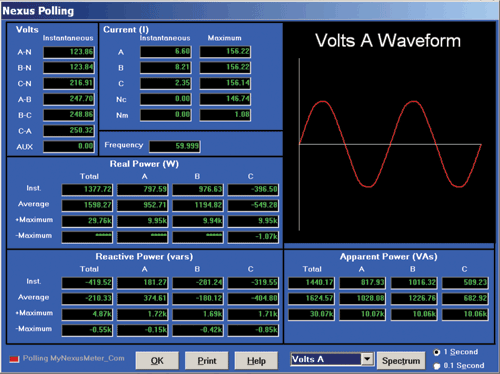
Task: Click Real Power B average 1194.82
Action: pos(198,205)
